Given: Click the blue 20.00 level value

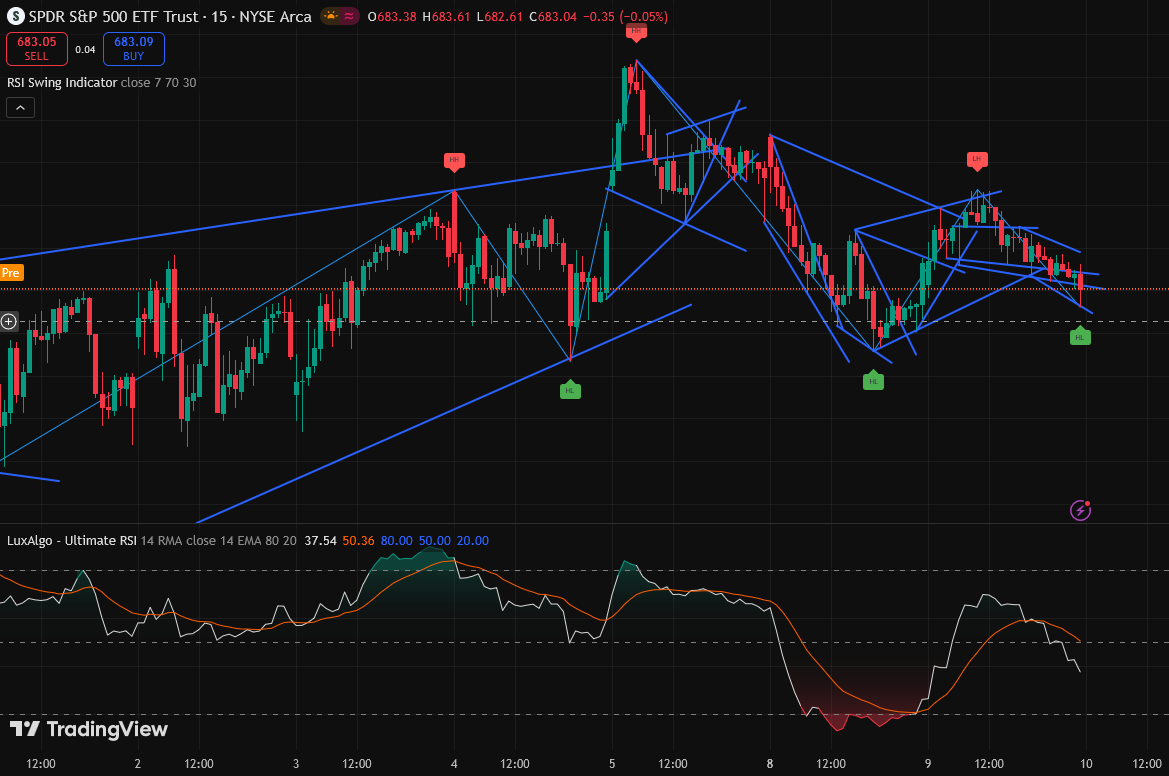Looking at the screenshot, I should coord(473,540).
